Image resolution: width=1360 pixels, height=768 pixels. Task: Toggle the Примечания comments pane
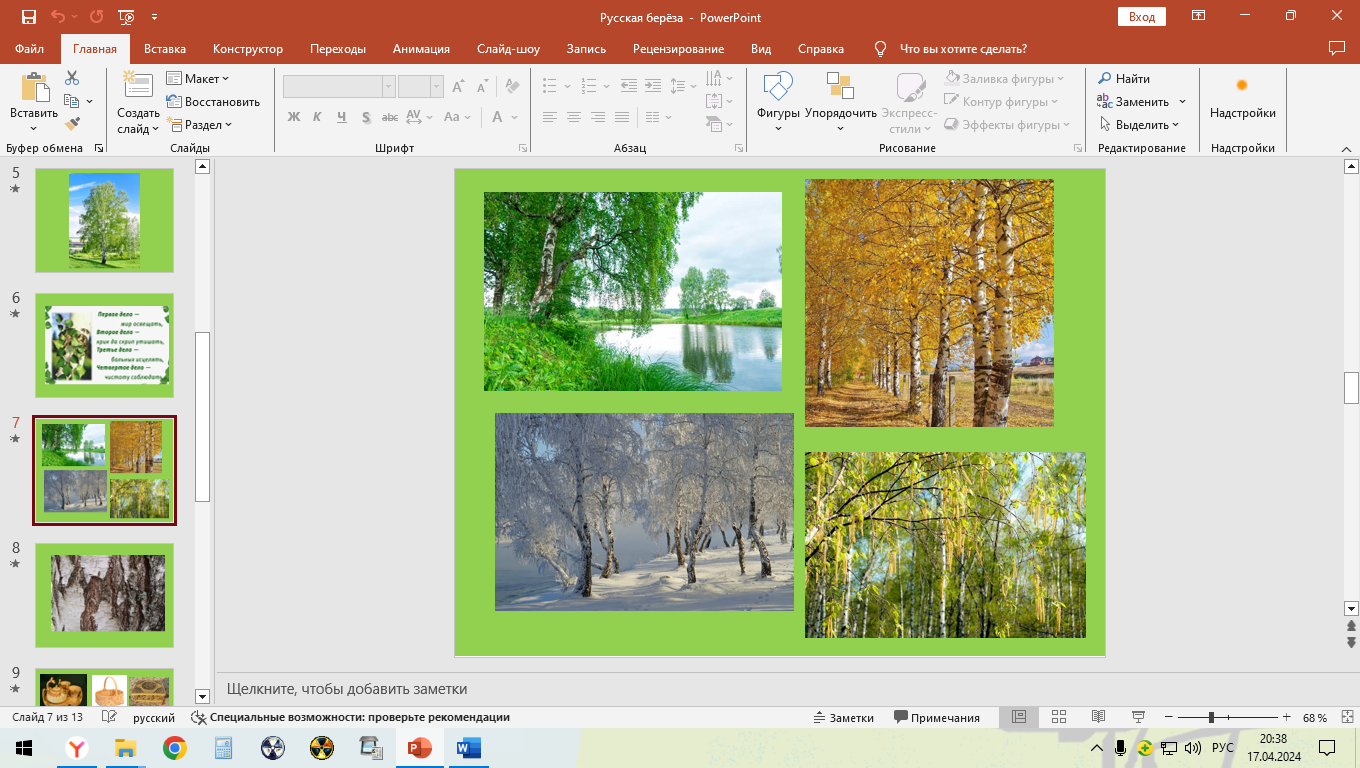pyautogui.click(x=936, y=717)
